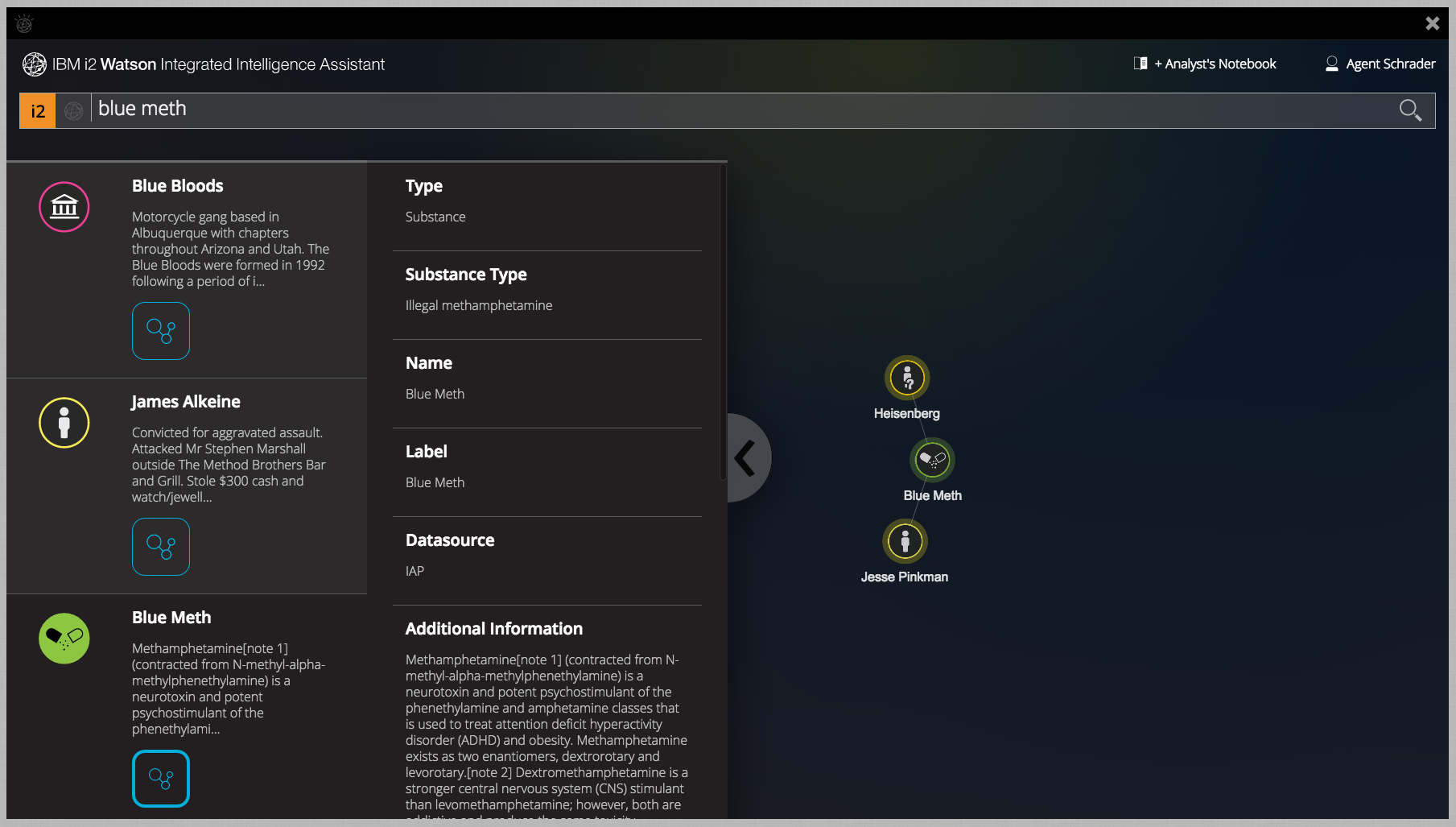
Task: Open the Analyst's Notebook link
Action: (1215, 64)
